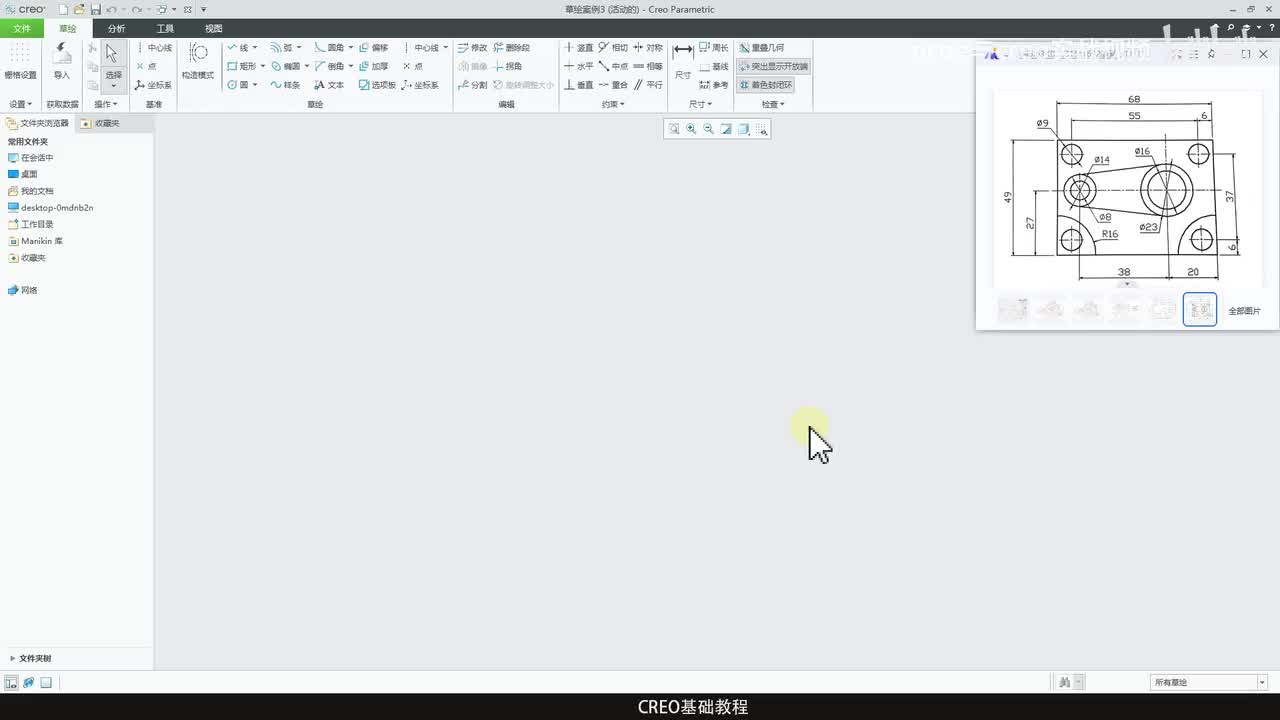Apply the Perpendicular (垂直) constraint
1280x720 pixels.
[x=578, y=85]
